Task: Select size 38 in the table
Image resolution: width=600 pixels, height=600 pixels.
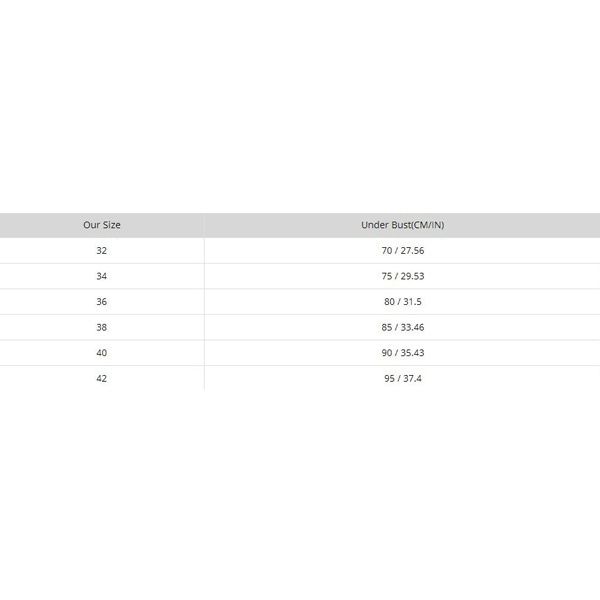Action: [102, 327]
